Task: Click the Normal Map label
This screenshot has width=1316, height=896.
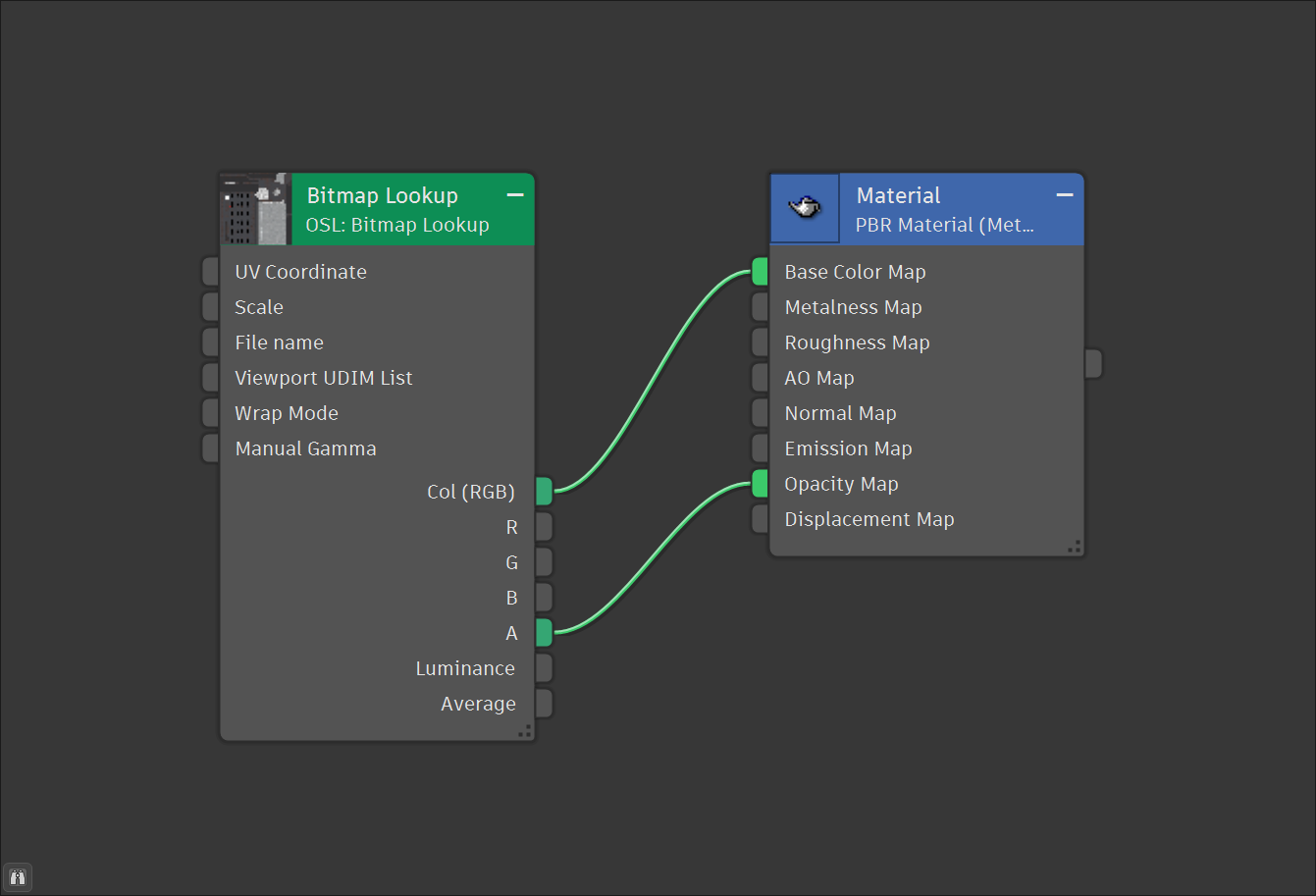Action: (840, 413)
